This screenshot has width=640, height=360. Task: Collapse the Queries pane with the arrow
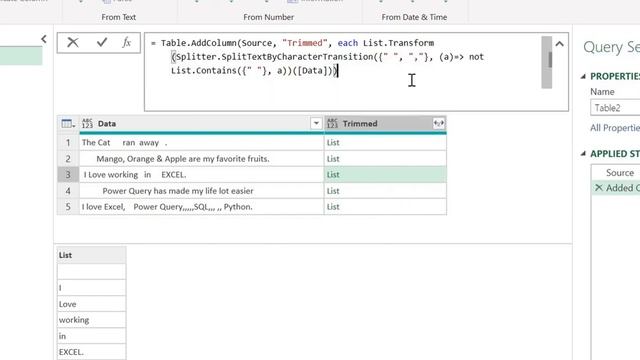(x=44, y=39)
